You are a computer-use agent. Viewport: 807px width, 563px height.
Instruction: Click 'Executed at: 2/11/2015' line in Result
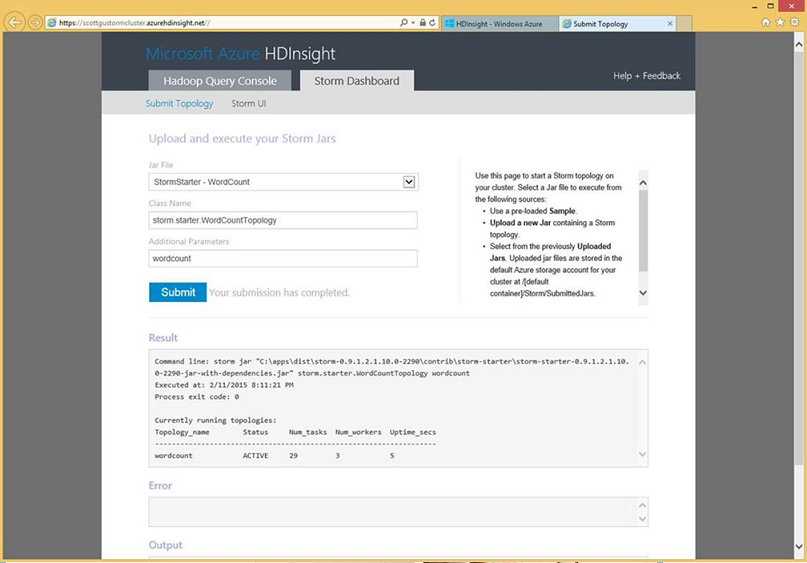coord(224,385)
